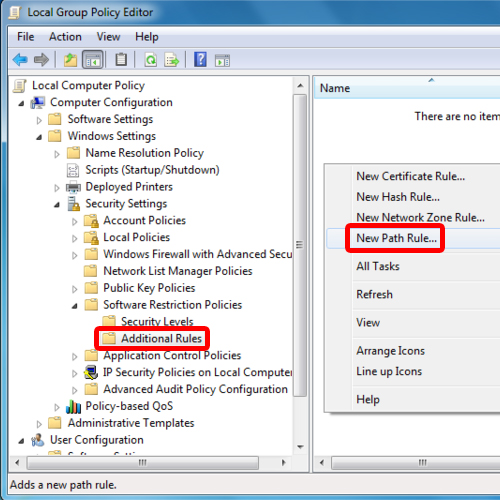This screenshot has height=500, width=500.
Task: Click the Security Levels folder icon
Action: coord(109,321)
